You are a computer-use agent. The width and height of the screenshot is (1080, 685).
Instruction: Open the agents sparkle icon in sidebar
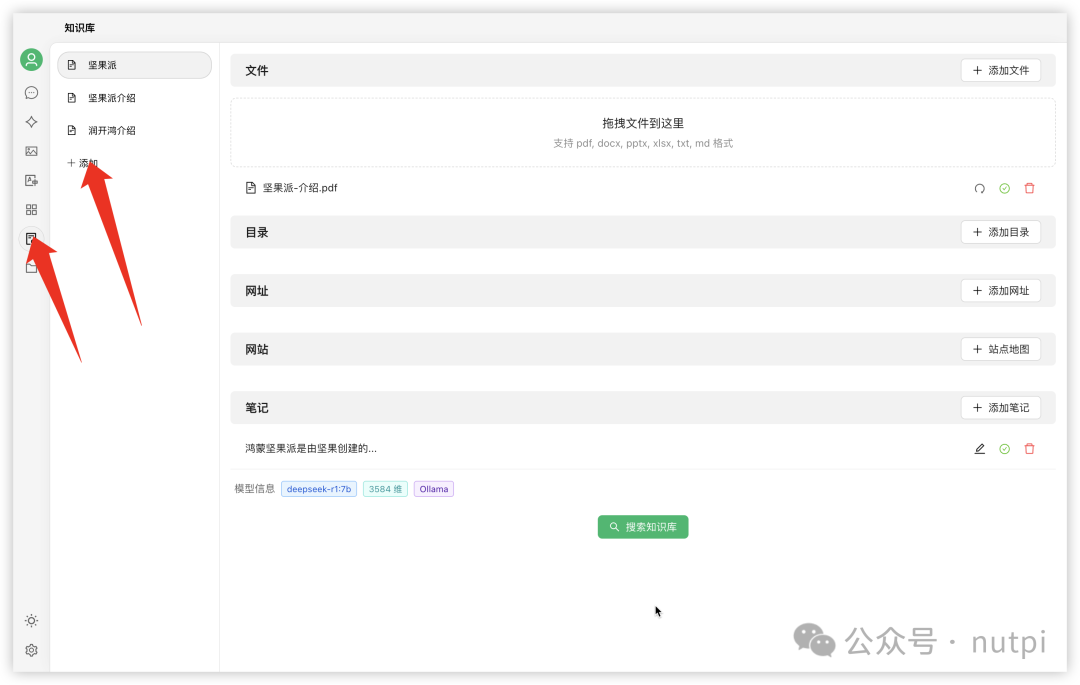31,122
